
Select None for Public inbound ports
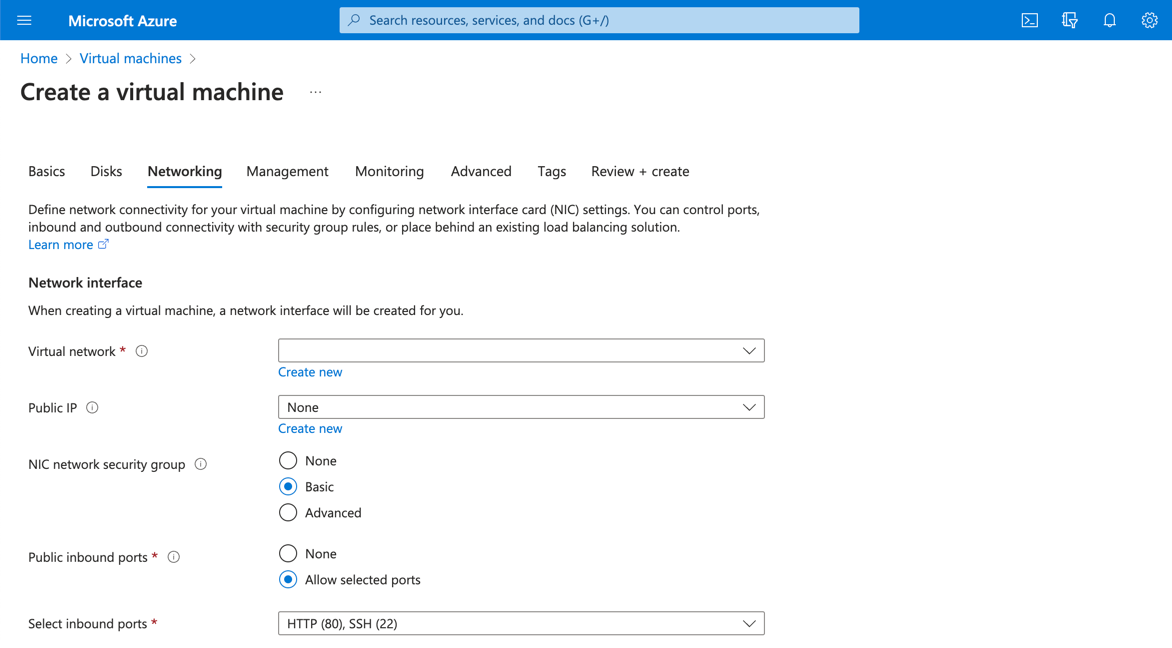(288, 554)
